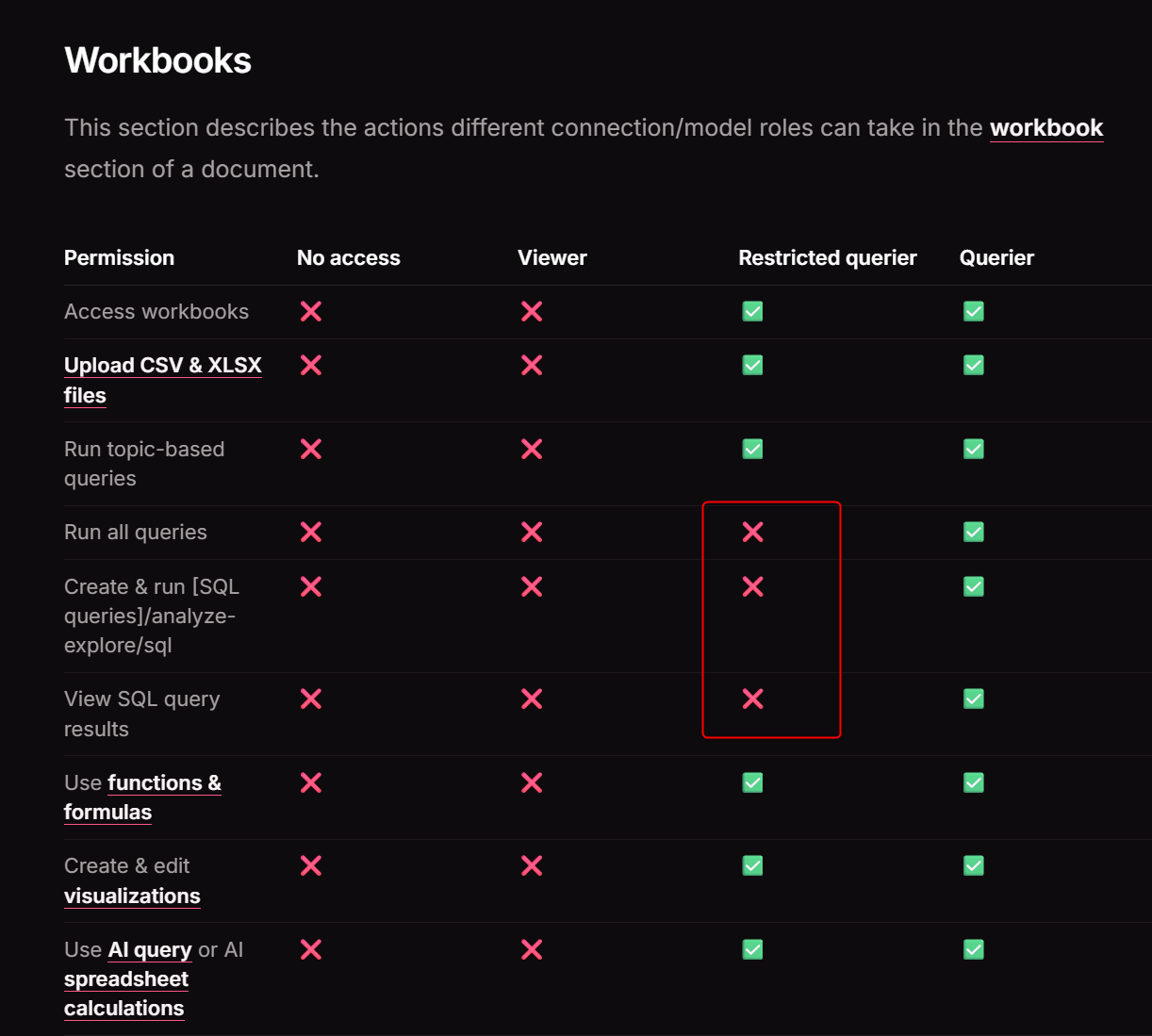The image size is (1152, 1036).
Task: Select Querier checkmark in Create & run SQL row
Action: (x=974, y=586)
